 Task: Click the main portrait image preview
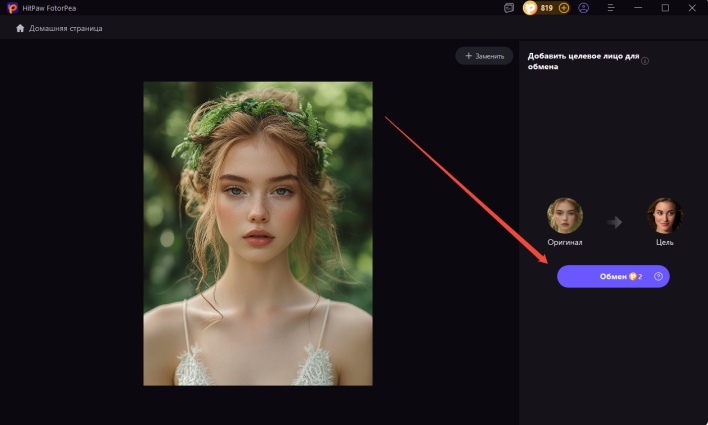[258, 233]
